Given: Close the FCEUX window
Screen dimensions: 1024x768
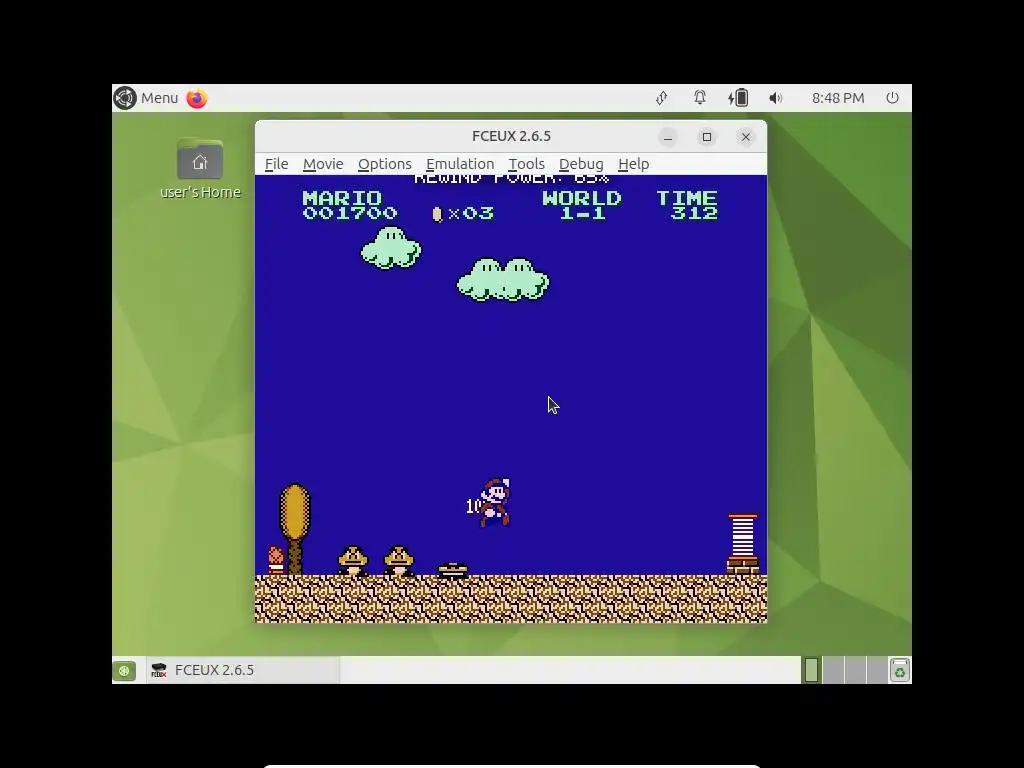Looking at the screenshot, I should 746,137.
